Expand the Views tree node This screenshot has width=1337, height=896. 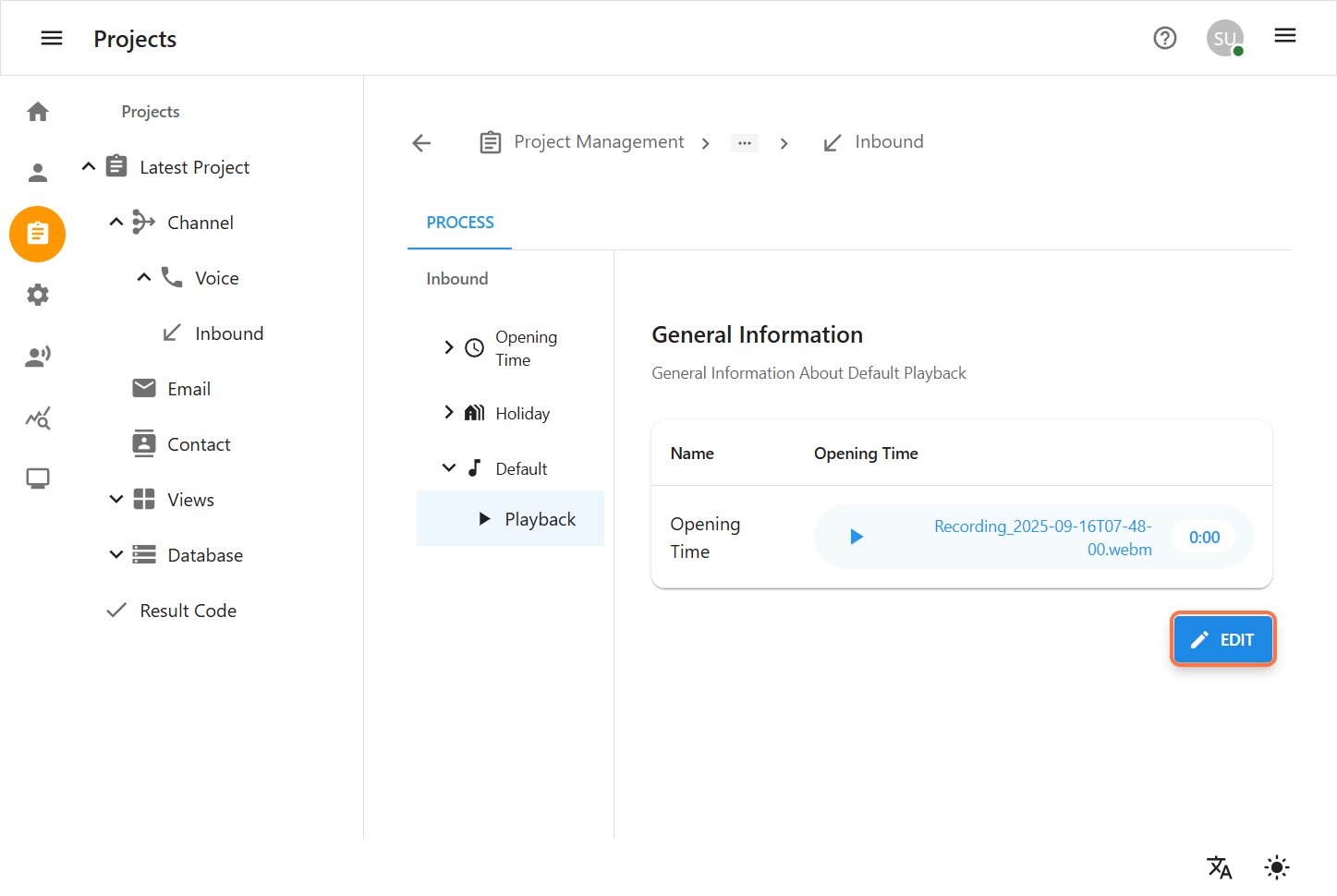coord(116,500)
